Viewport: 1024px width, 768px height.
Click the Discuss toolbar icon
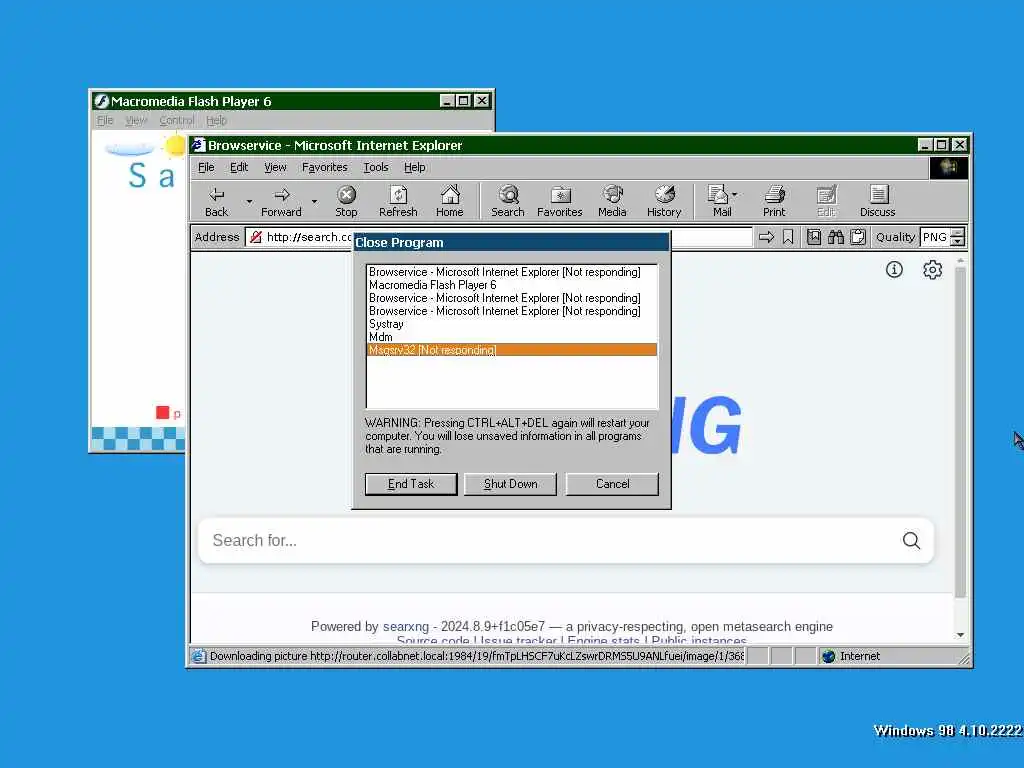point(878,195)
